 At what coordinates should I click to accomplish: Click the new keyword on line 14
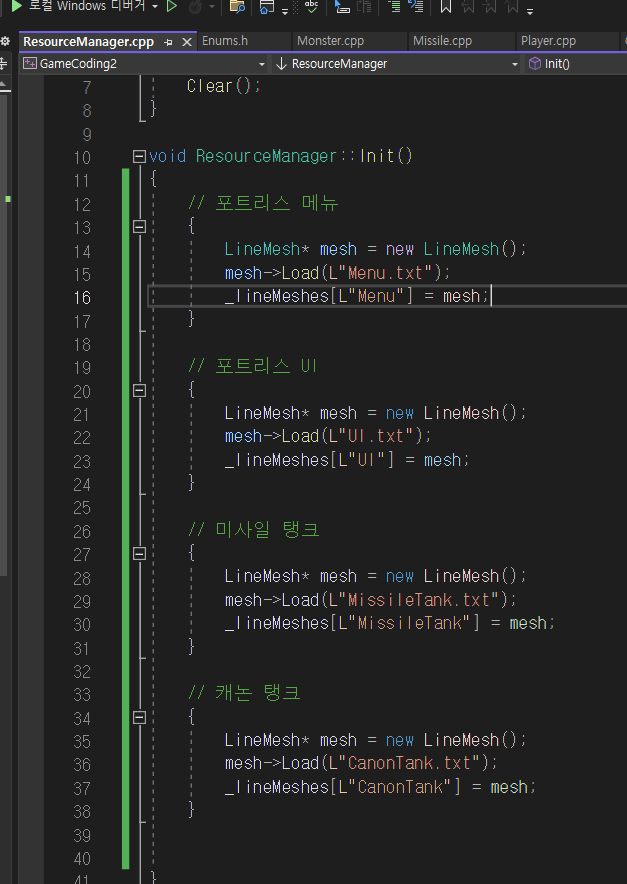[x=400, y=249]
